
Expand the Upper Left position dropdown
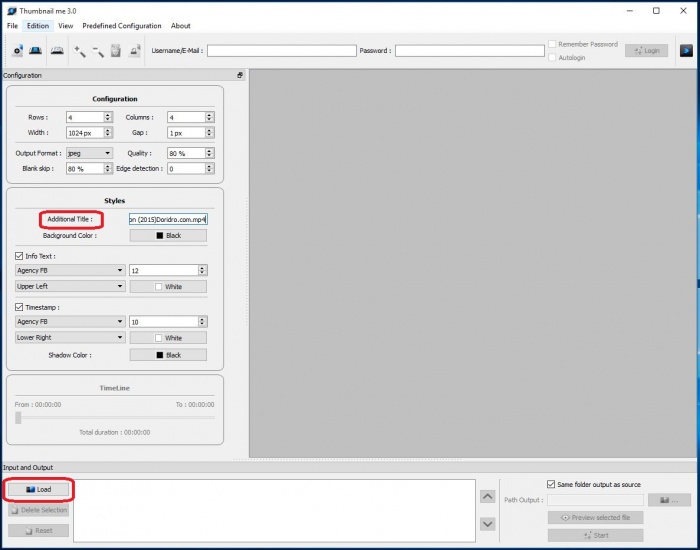click(70, 286)
